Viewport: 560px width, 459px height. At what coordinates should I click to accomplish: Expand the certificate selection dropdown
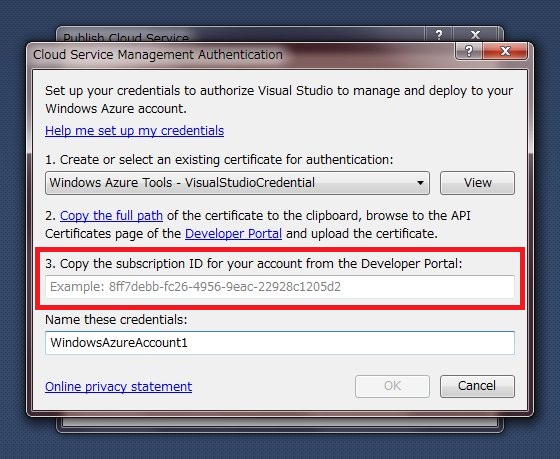(237, 183)
